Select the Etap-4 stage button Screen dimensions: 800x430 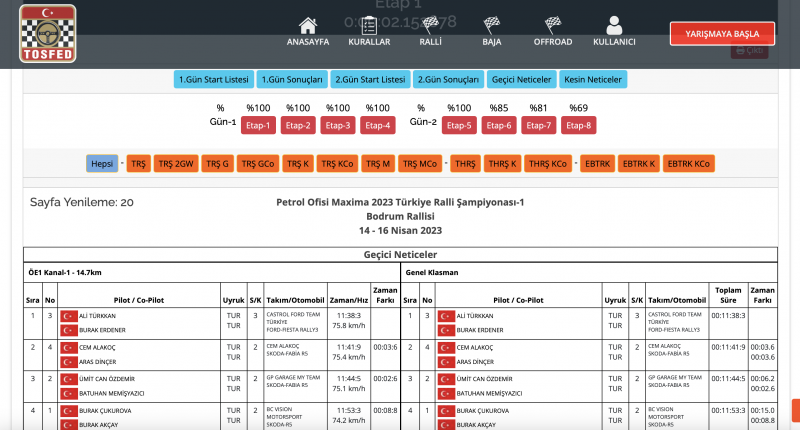click(x=378, y=125)
